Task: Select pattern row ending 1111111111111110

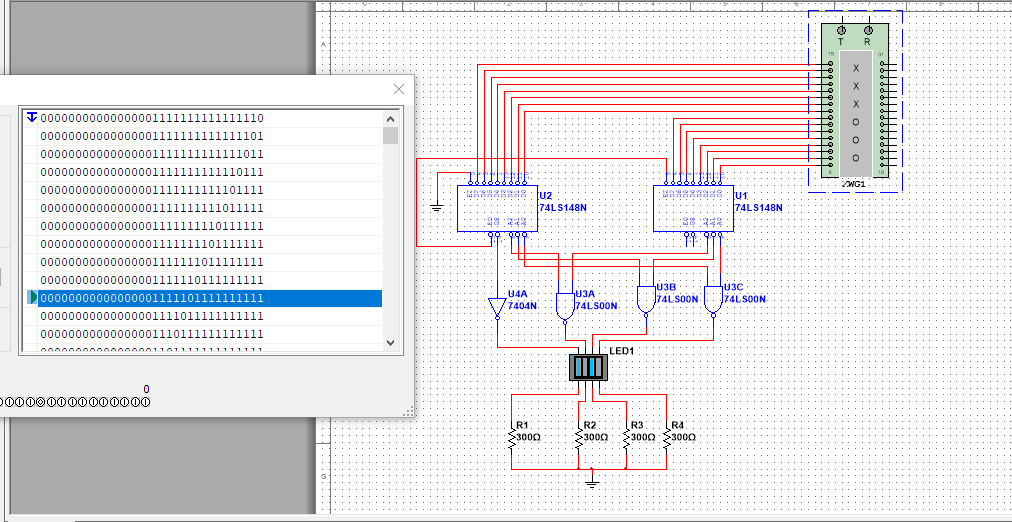Action: [210, 119]
